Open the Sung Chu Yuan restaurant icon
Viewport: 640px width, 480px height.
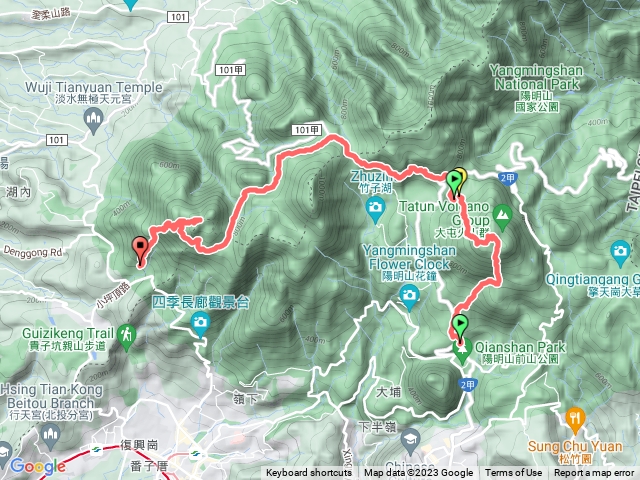[576, 421]
